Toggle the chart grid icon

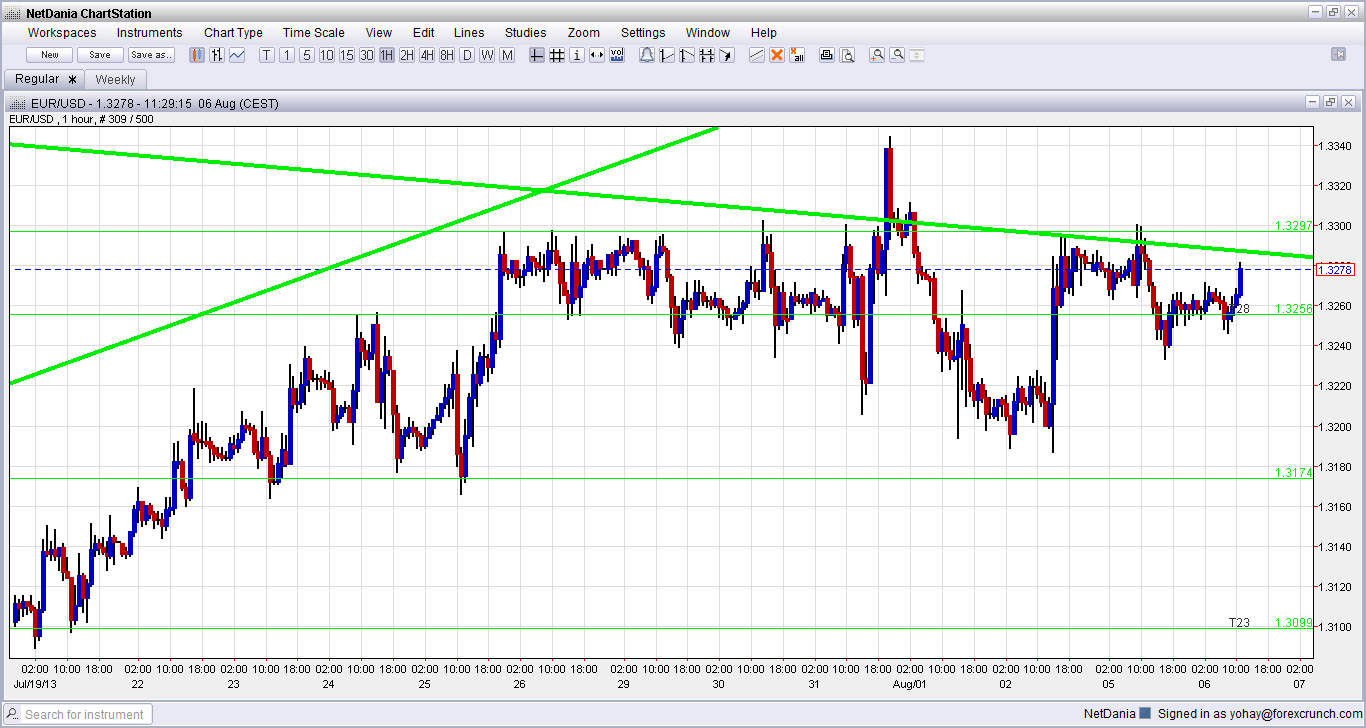tap(557, 55)
